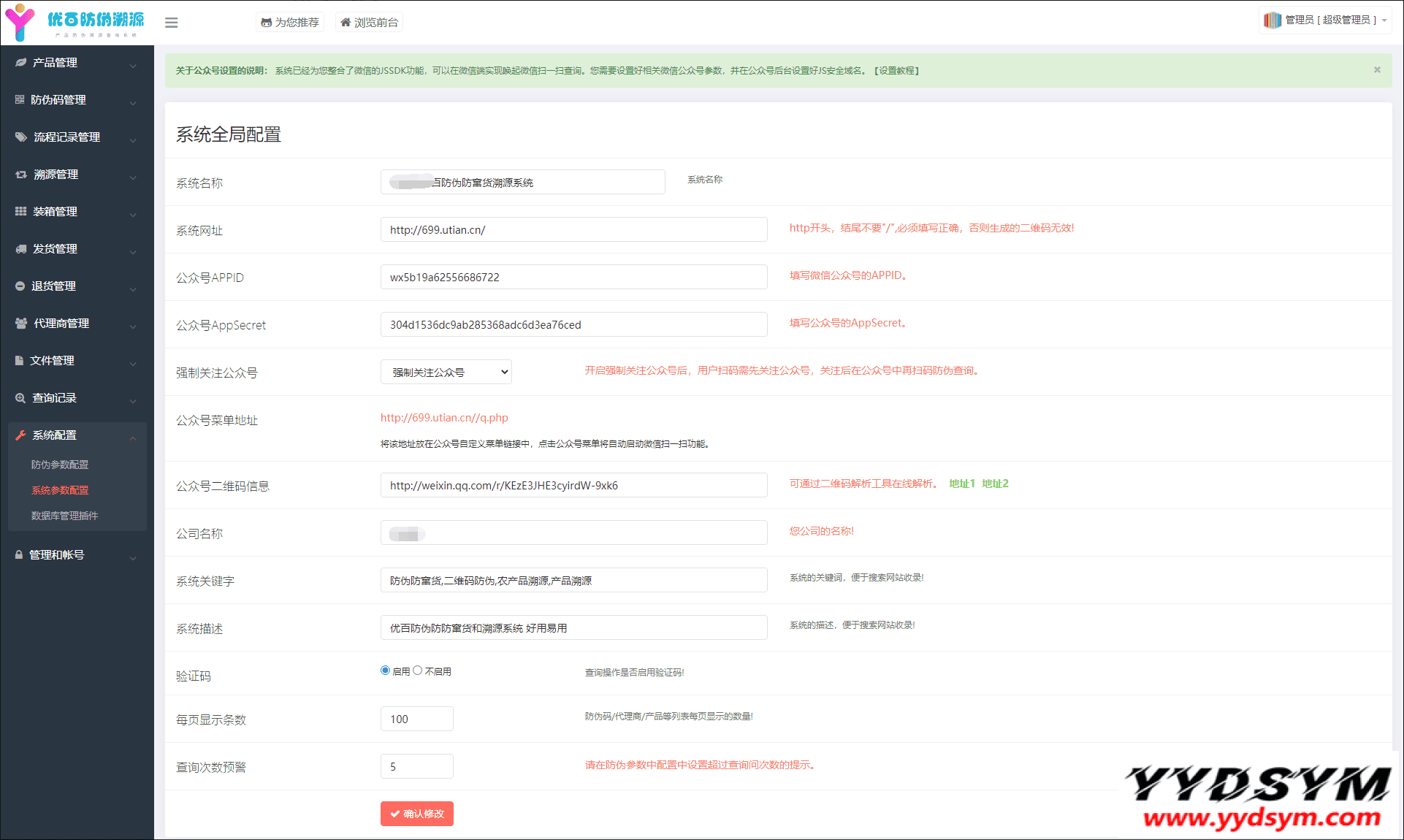Open the 设置教程 link in notice
This screenshot has width=1404, height=840.
click(x=896, y=71)
